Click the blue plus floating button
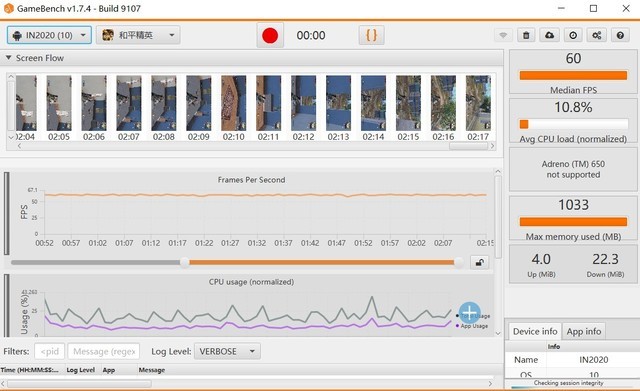 [x=469, y=313]
